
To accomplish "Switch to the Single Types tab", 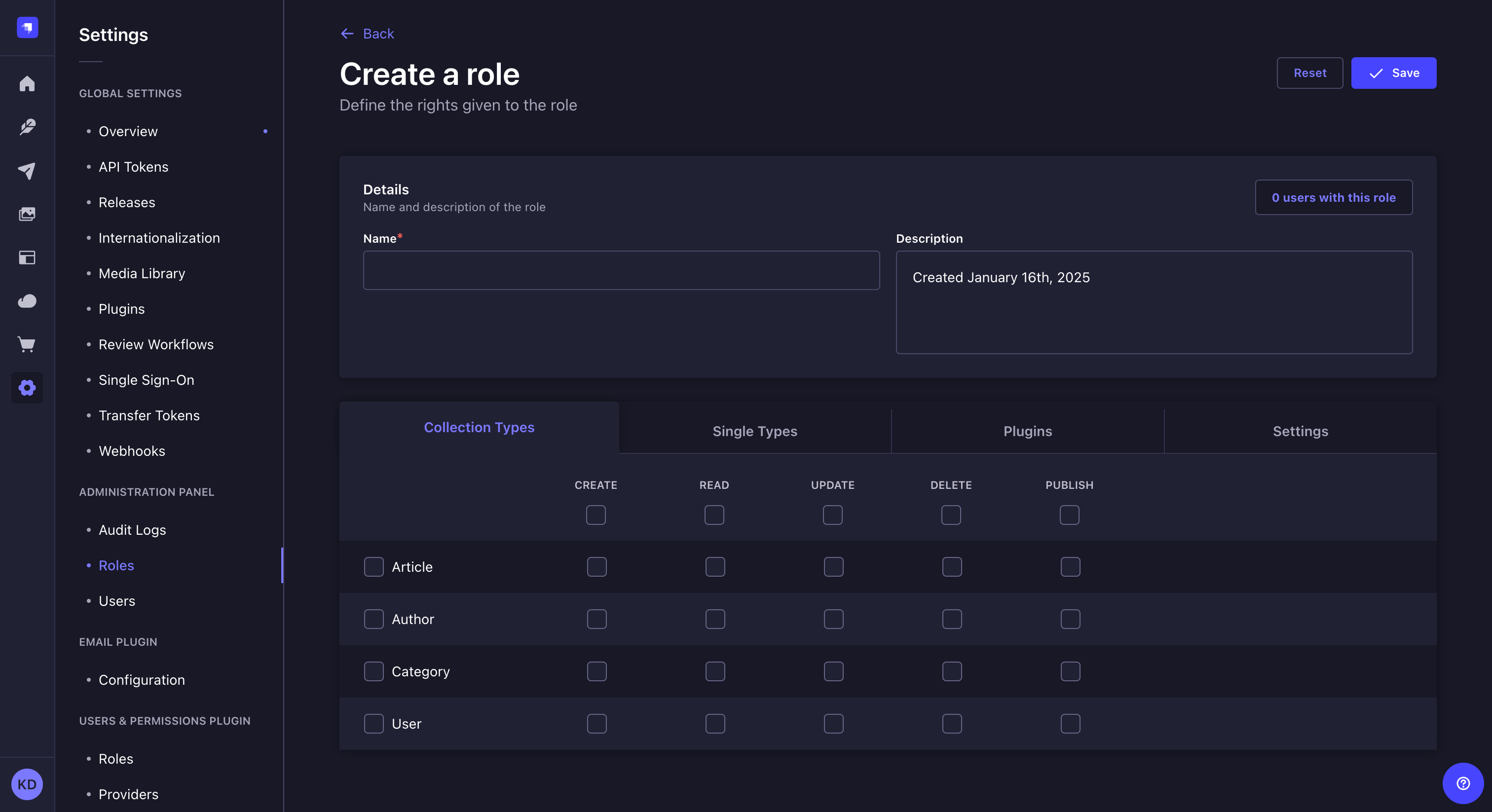I will (754, 431).
